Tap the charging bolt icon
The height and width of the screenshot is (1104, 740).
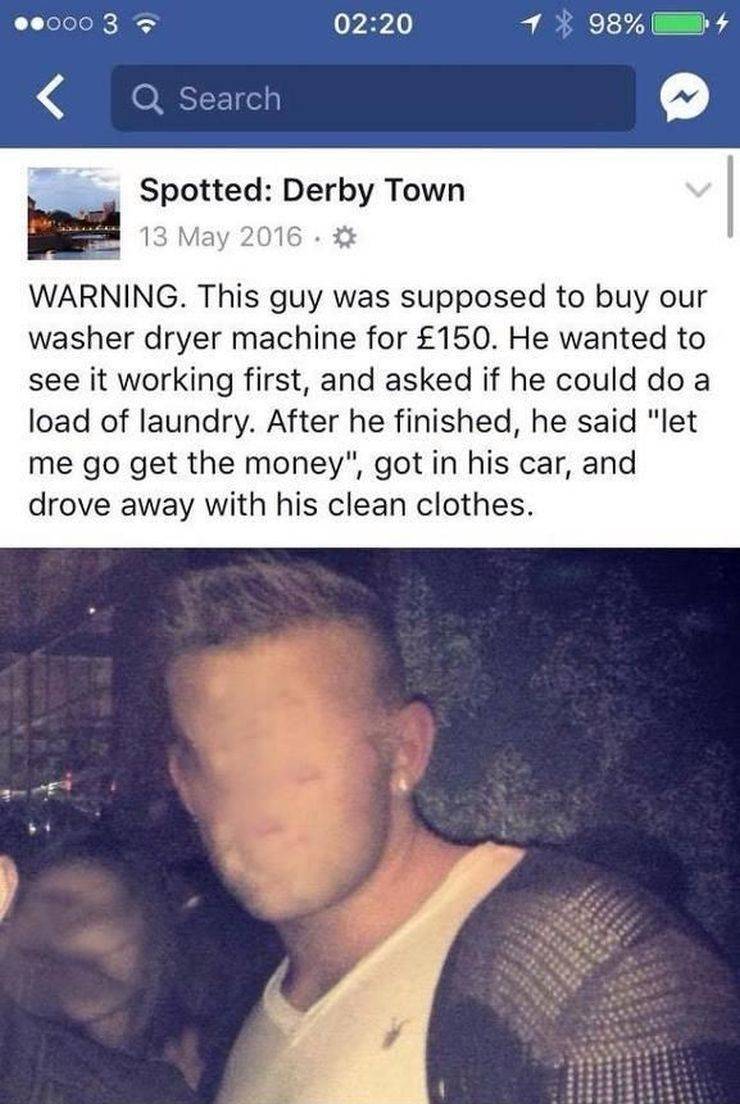click(722, 25)
